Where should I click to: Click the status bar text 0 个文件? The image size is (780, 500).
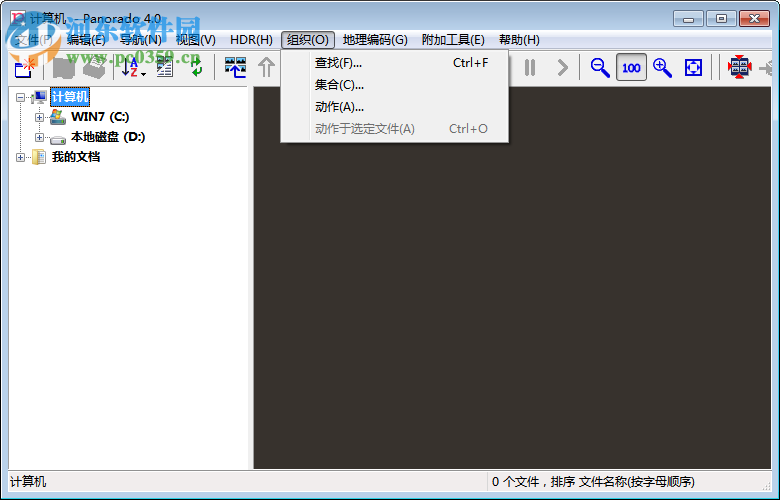pyautogui.click(x=515, y=482)
